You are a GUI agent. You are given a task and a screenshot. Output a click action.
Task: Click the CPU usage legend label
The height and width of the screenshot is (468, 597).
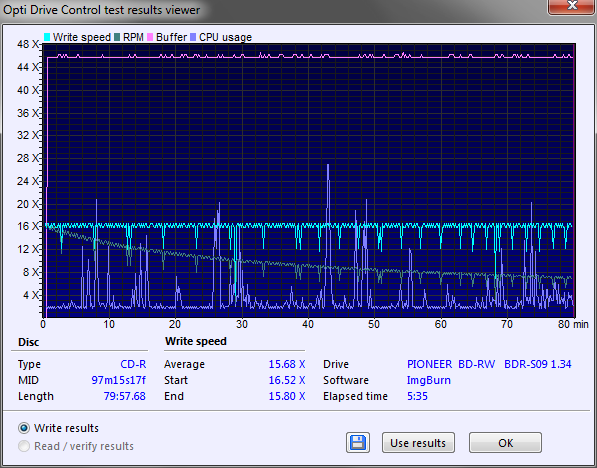225,37
